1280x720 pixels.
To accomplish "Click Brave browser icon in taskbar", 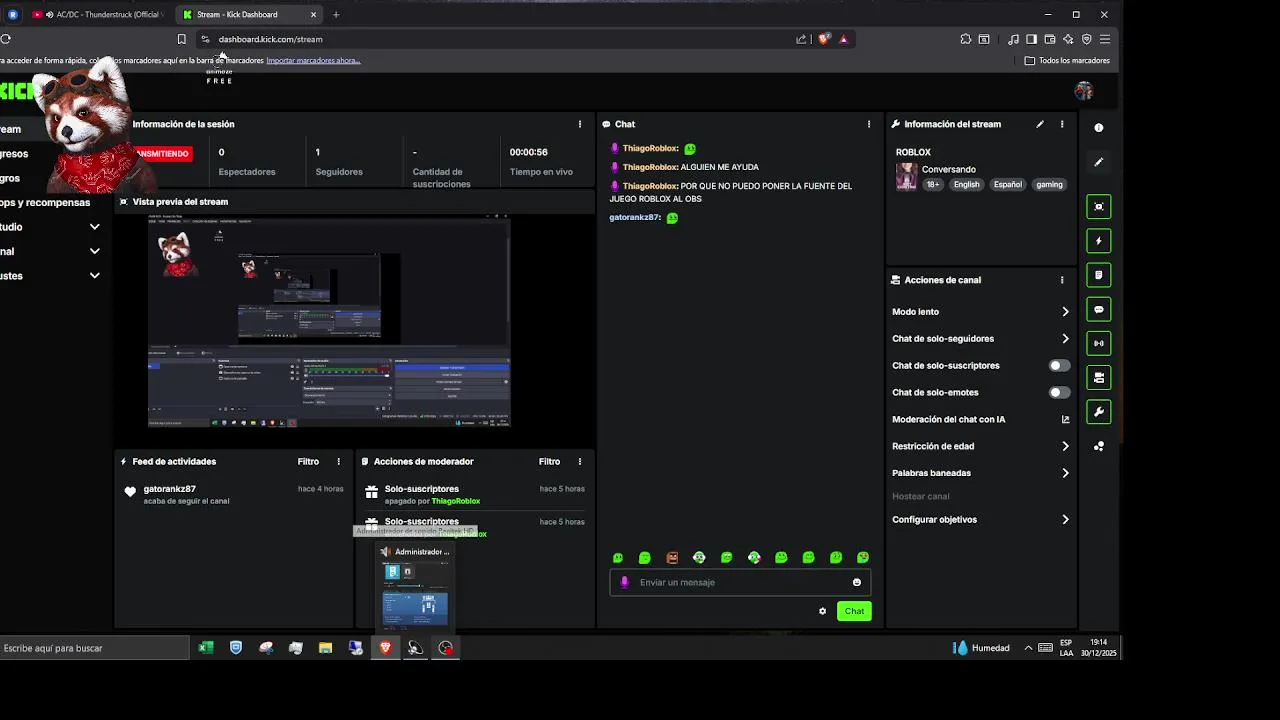I will [x=385, y=648].
